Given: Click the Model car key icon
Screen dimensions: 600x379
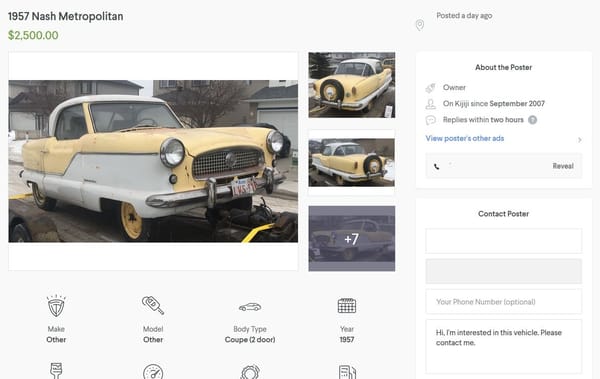Looking at the screenshot, I should pos(153,305).
